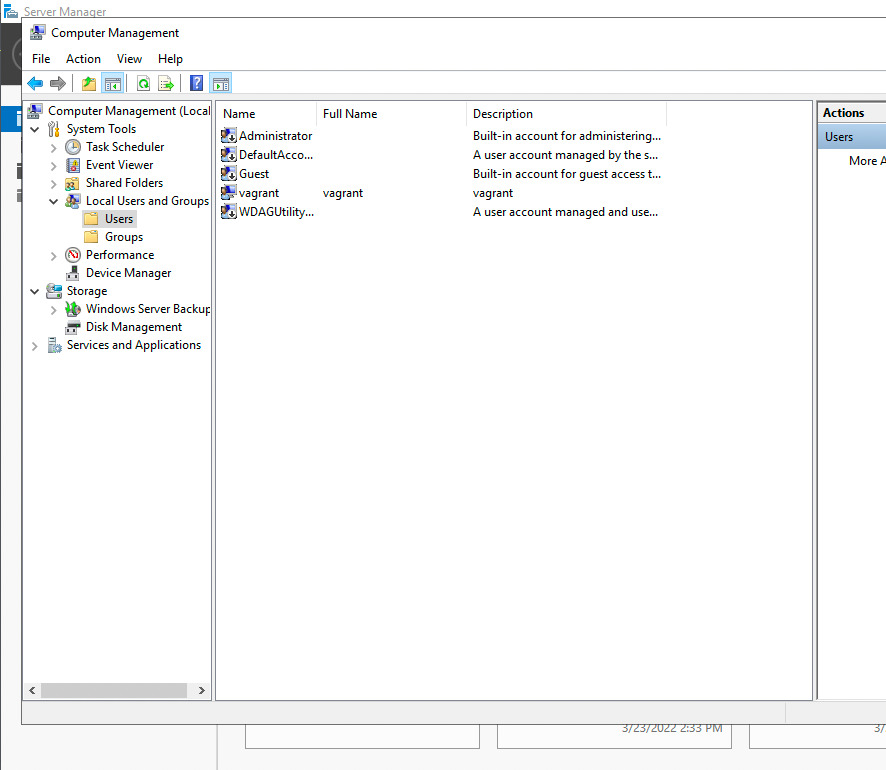Select the vagrant user entry
The image size is (886, 770).
point(258,193)
